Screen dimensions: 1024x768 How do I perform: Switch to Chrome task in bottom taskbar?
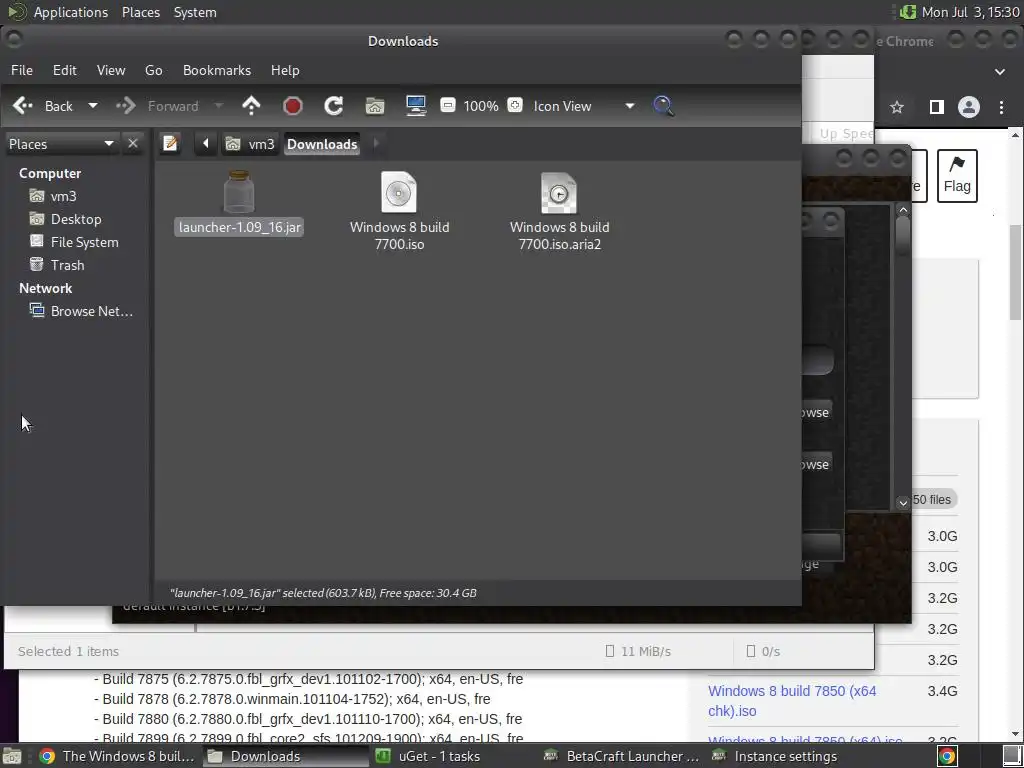tap(116, 756)
